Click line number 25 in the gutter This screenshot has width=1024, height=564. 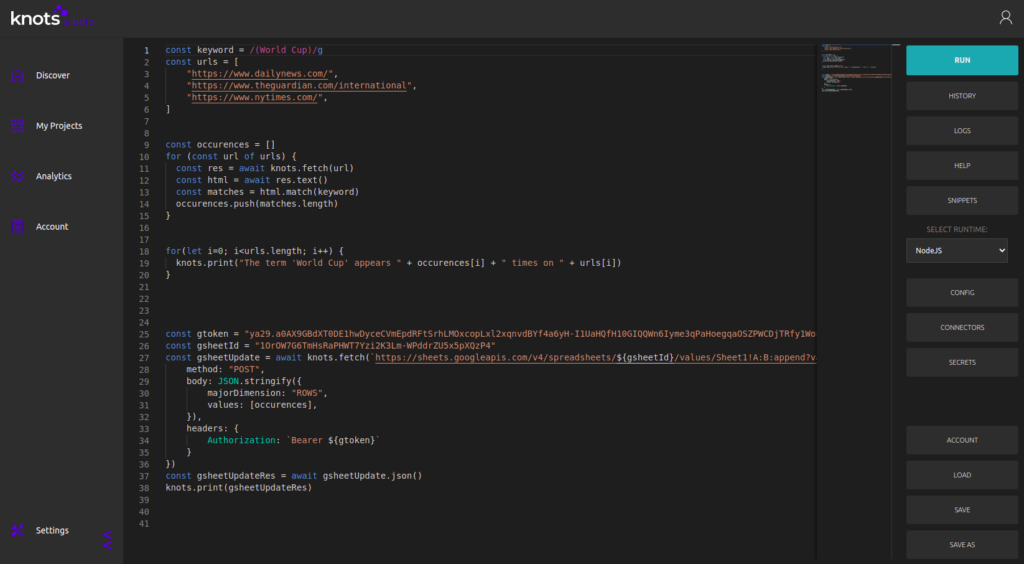point(144,334)
